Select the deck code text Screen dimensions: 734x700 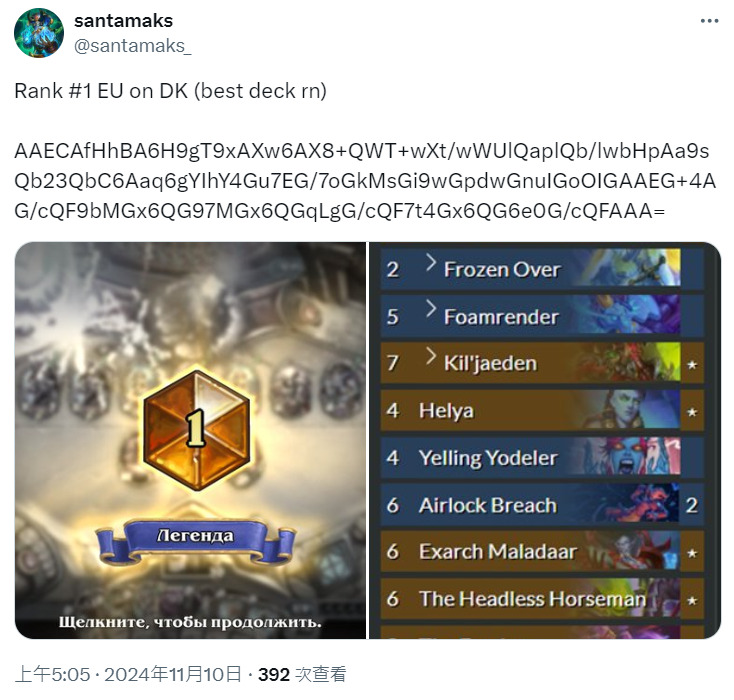[x=365, y=181]
